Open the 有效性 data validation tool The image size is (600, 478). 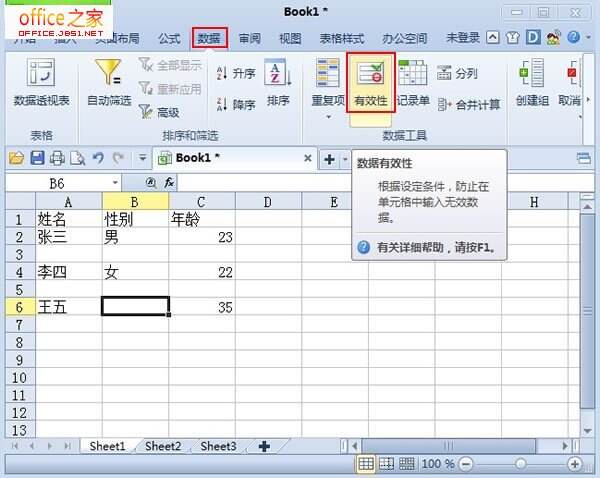pyautogui.click(x=370, y=83)
